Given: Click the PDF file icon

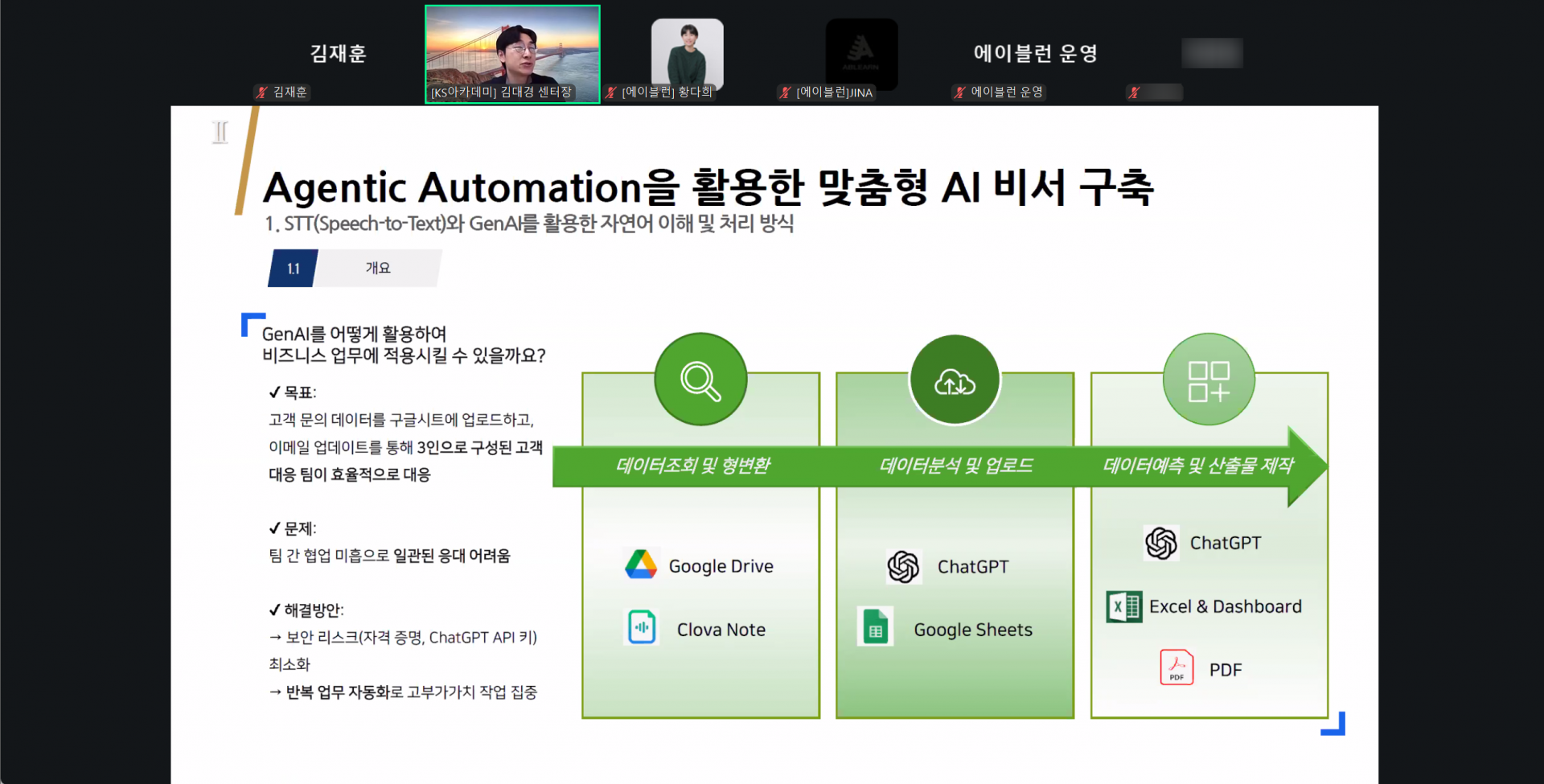Looking at the screenshot, I should pos(1176,667).
